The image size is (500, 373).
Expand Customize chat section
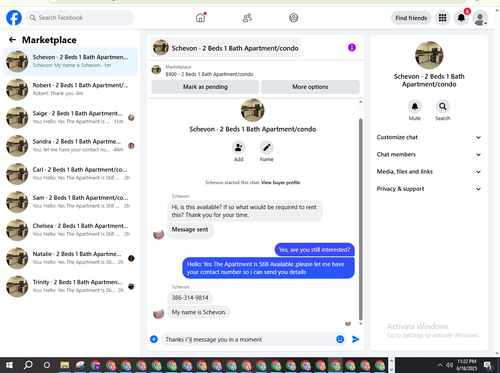coord(429,137)
